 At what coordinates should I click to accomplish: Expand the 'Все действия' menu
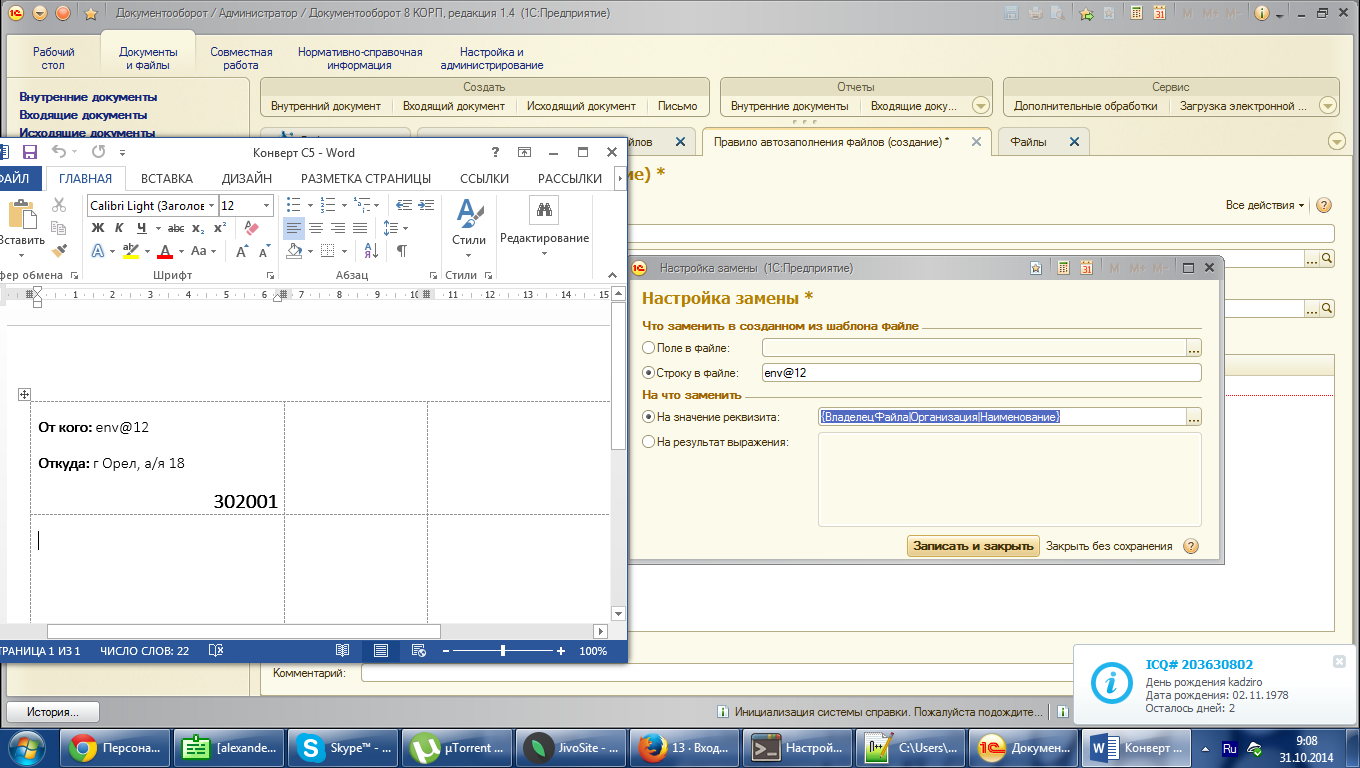point(1265,205)
